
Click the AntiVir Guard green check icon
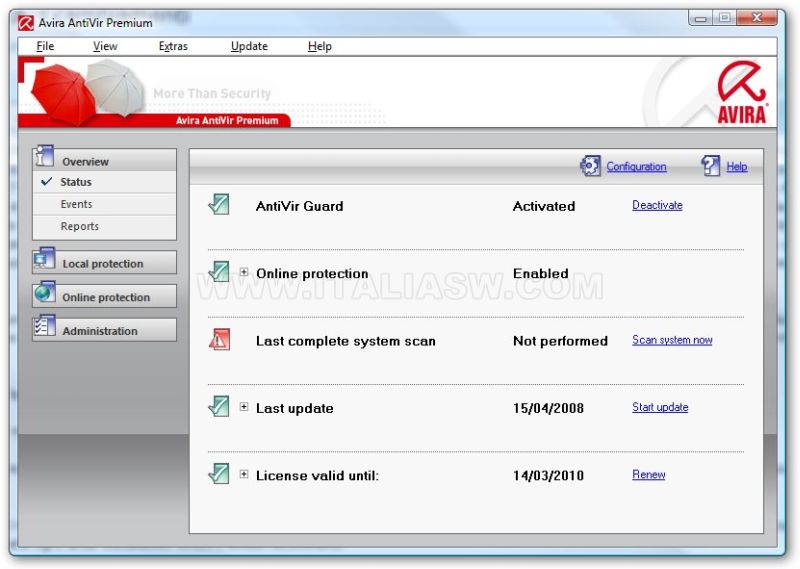pos(219,205)
